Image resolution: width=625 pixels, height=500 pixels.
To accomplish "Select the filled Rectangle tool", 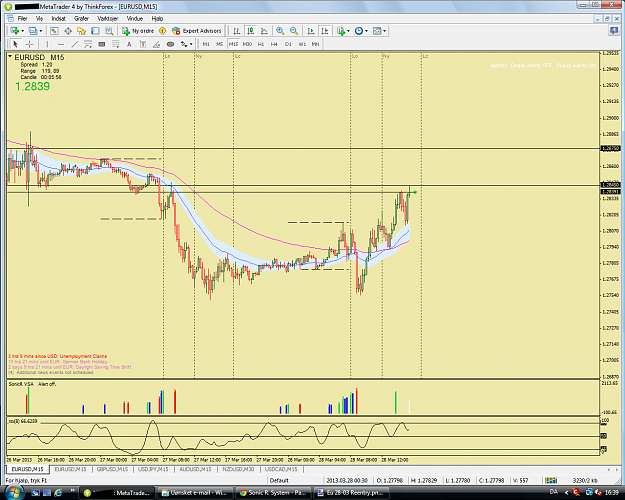I will [102, 44].
